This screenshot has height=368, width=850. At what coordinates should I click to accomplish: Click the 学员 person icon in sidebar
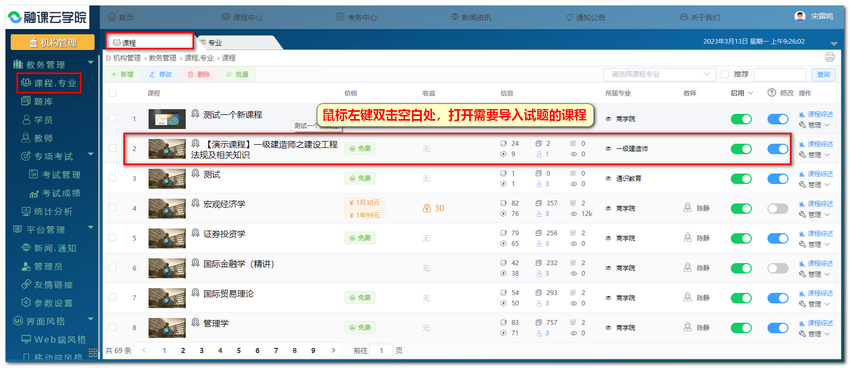click(25, 120)
